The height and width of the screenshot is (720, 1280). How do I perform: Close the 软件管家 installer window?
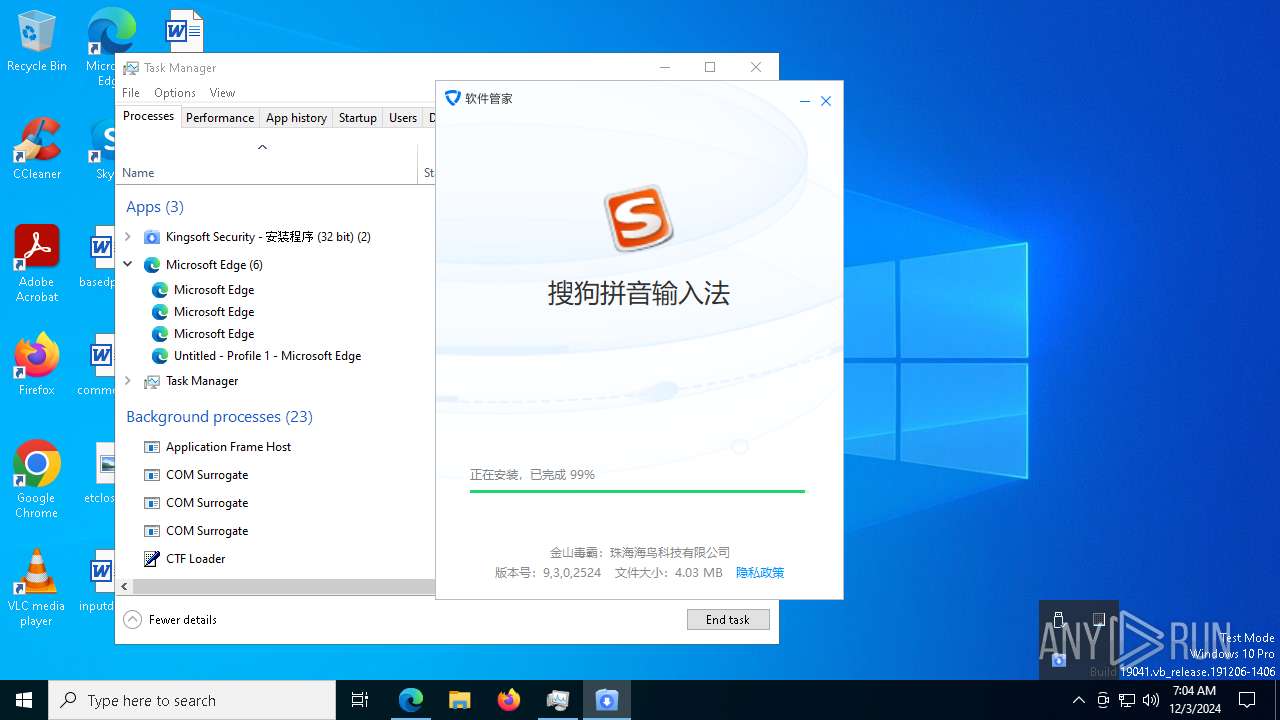point(826,101)
